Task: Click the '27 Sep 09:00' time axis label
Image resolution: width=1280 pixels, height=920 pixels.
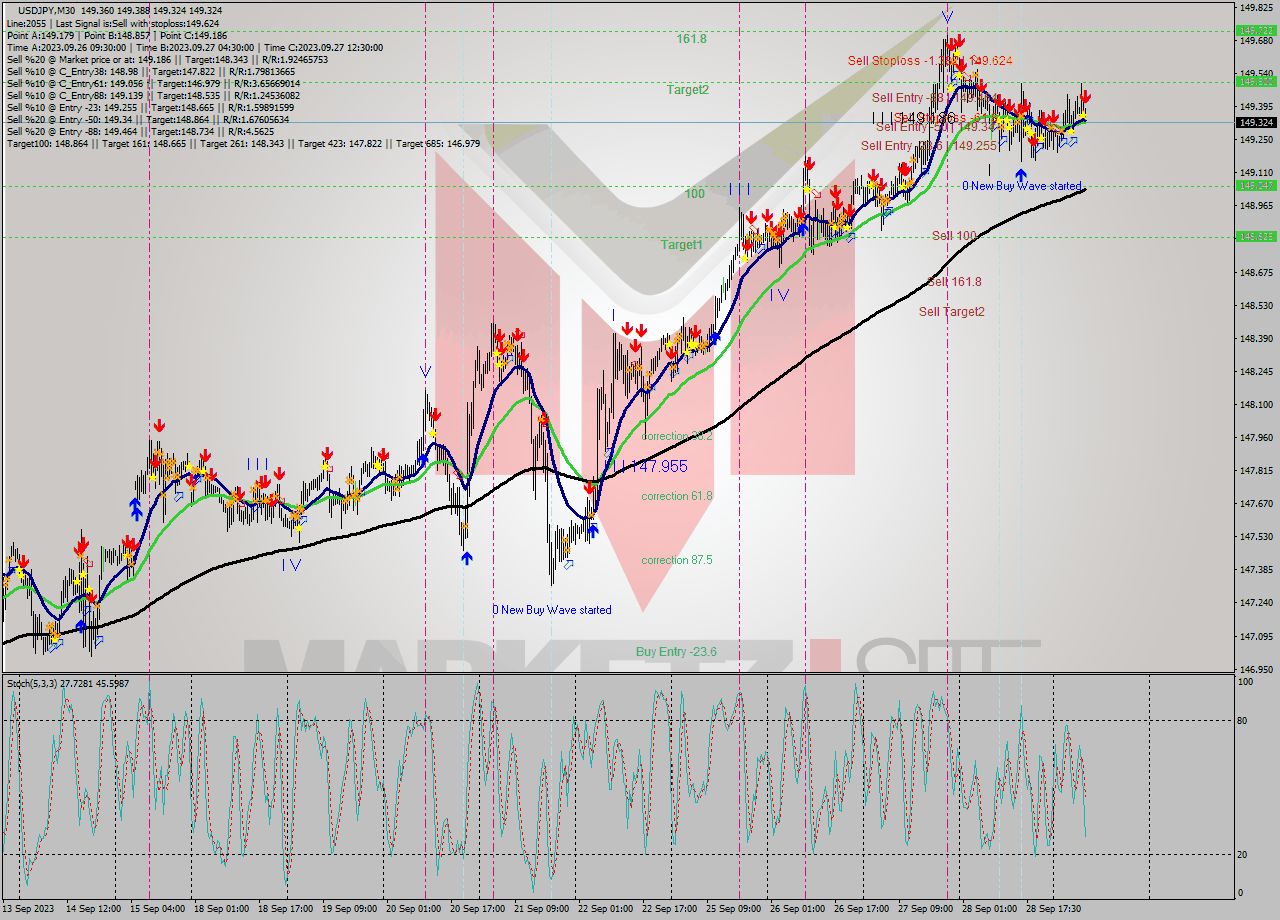Action: (x=926, y=909)
